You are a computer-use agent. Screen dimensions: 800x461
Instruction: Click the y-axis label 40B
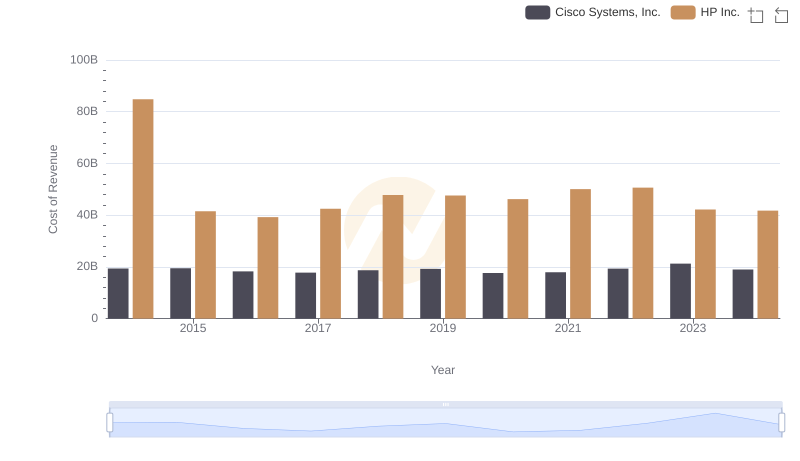click(x=87, y=215)
